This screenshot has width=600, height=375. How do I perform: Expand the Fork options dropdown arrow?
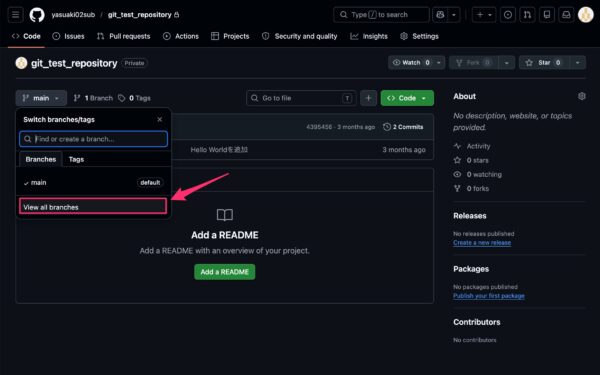(x=506, y=62)
